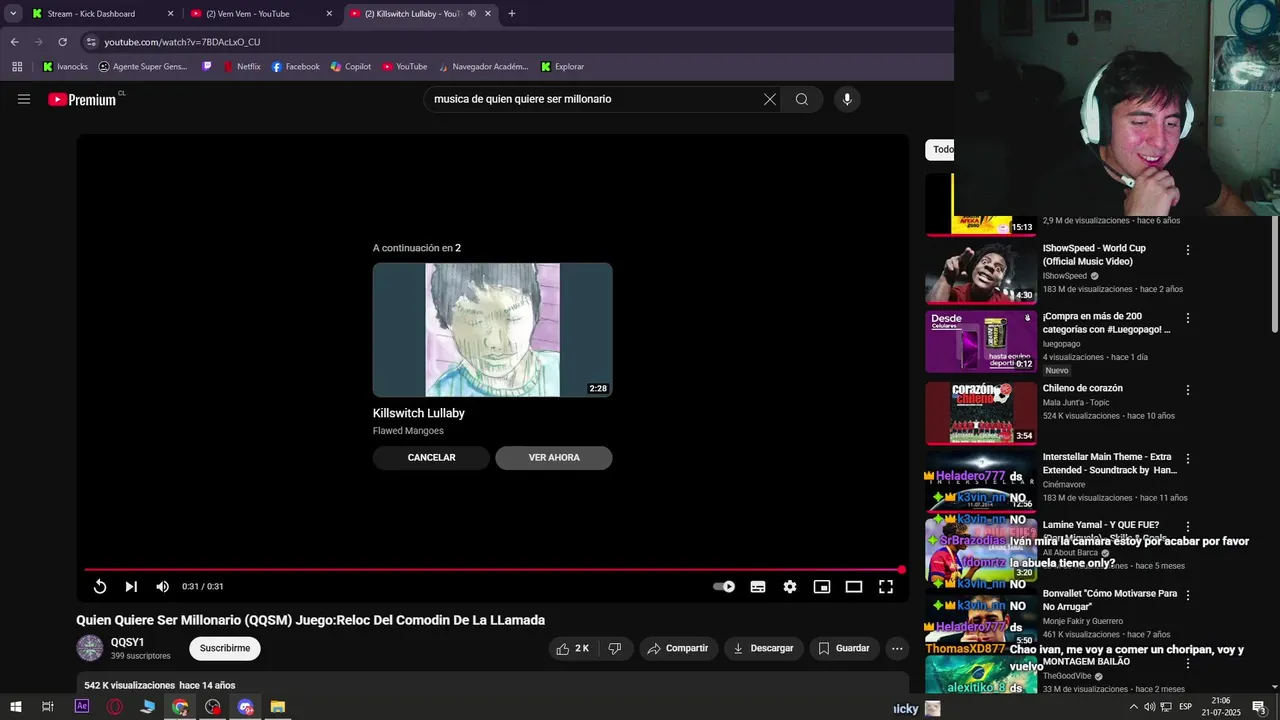Open the YouTube guide hamburger menu
Screen dimensions: 1280x720
[24, 99]
